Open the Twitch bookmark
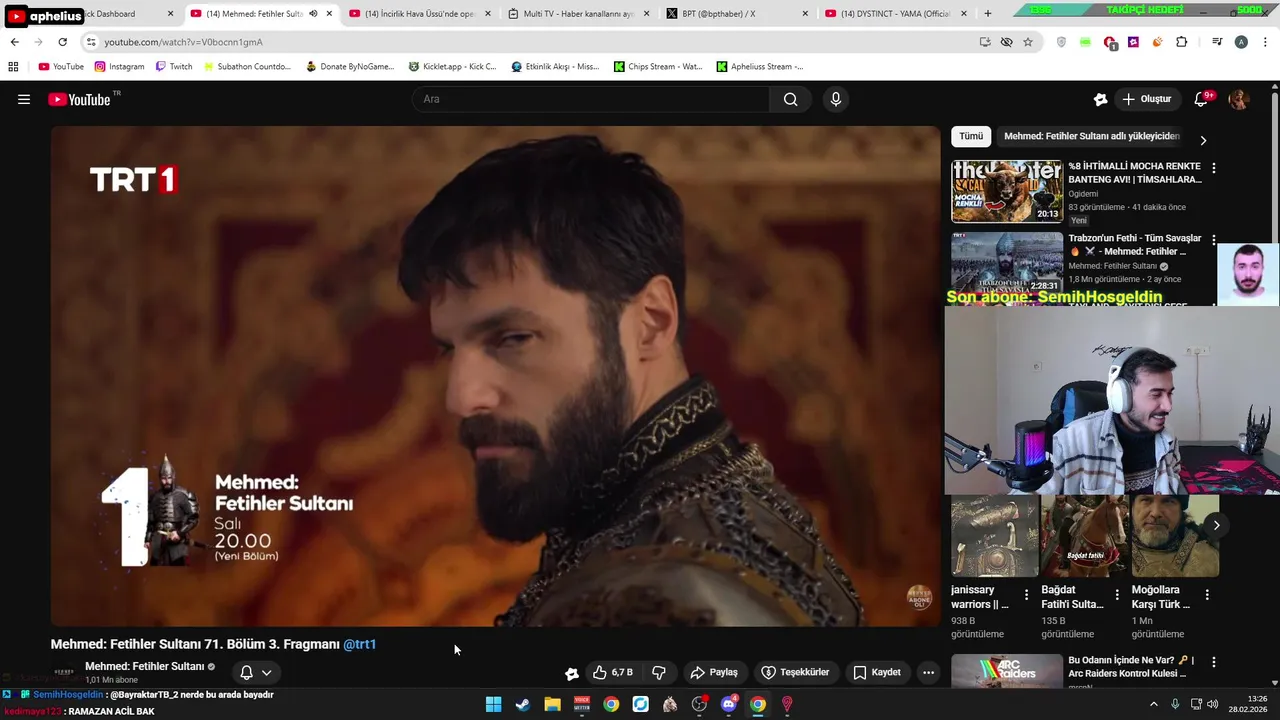The image size is (1280, 720). click(174, 66)
